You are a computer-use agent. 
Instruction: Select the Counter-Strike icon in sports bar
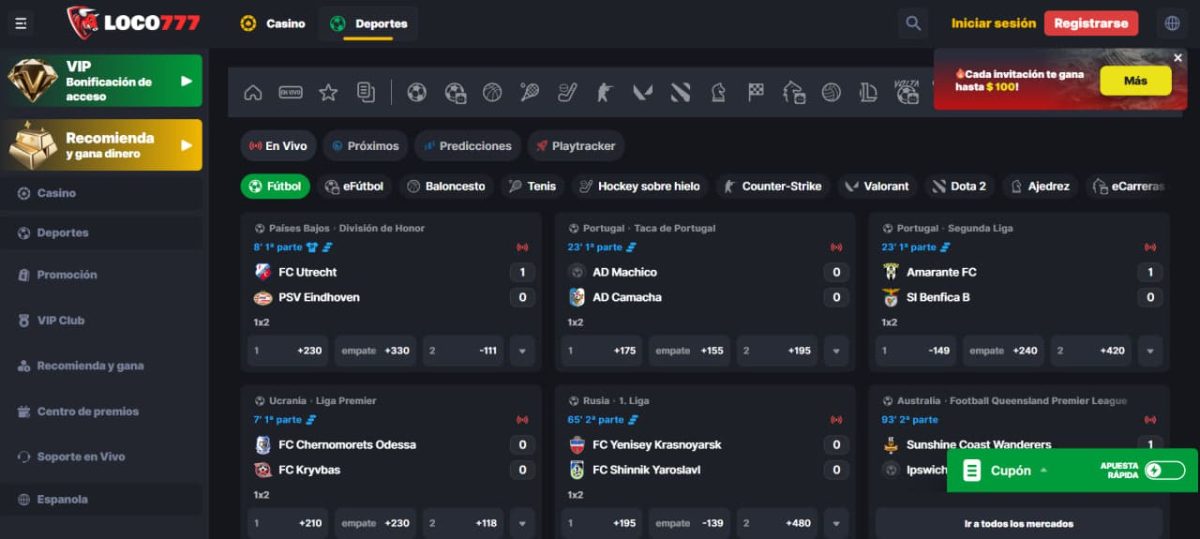[x=605, y=93]
